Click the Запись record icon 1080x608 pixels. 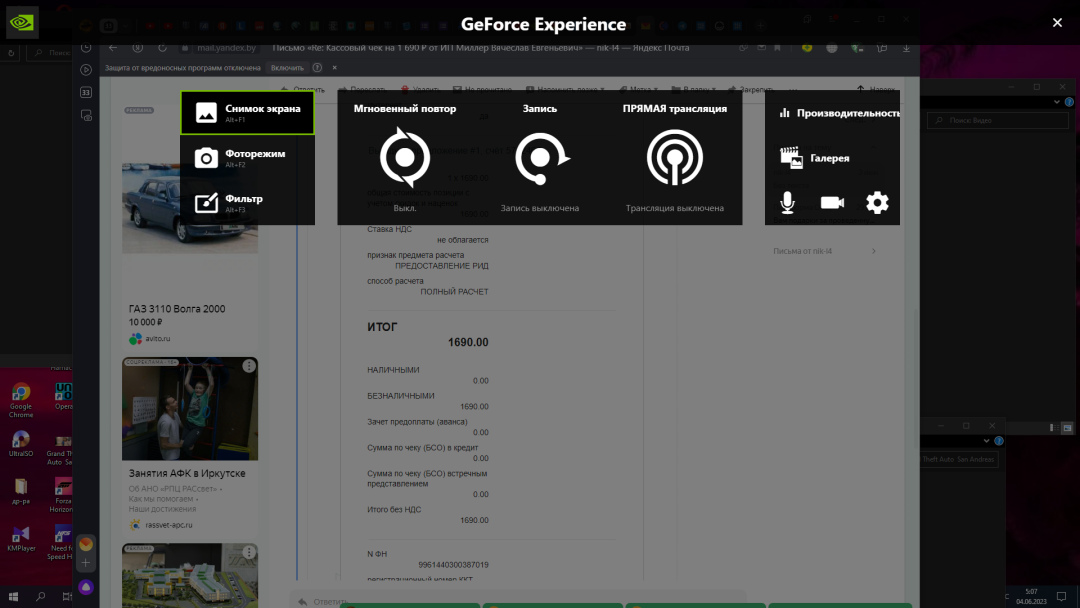click(541, 158)
